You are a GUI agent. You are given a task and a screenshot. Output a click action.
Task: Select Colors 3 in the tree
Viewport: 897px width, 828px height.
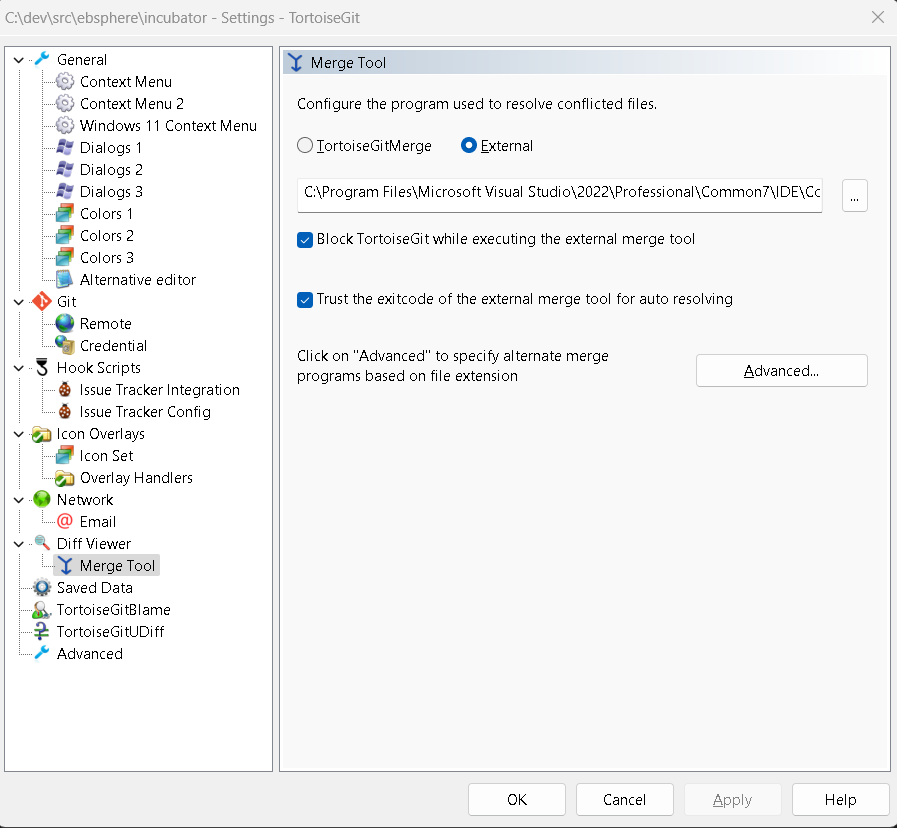[x=107, y=257]
